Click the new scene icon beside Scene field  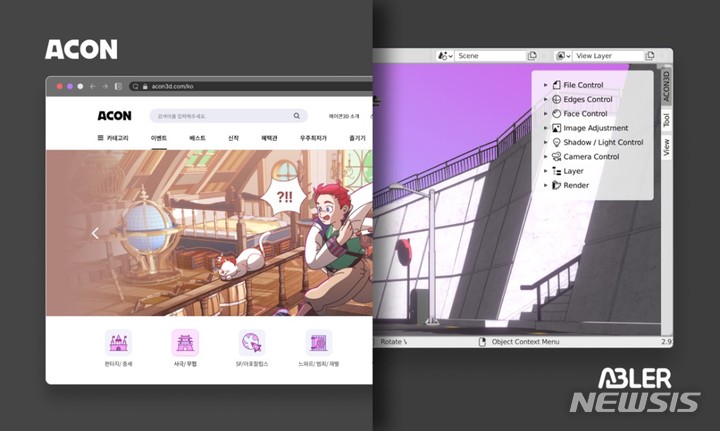click(532, 56)
